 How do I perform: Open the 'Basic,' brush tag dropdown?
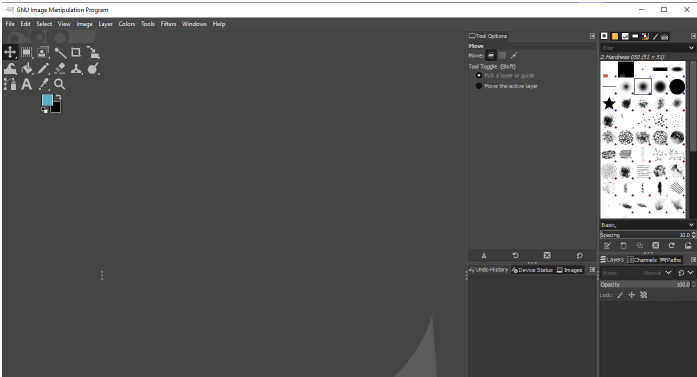[x=691, y=225]
